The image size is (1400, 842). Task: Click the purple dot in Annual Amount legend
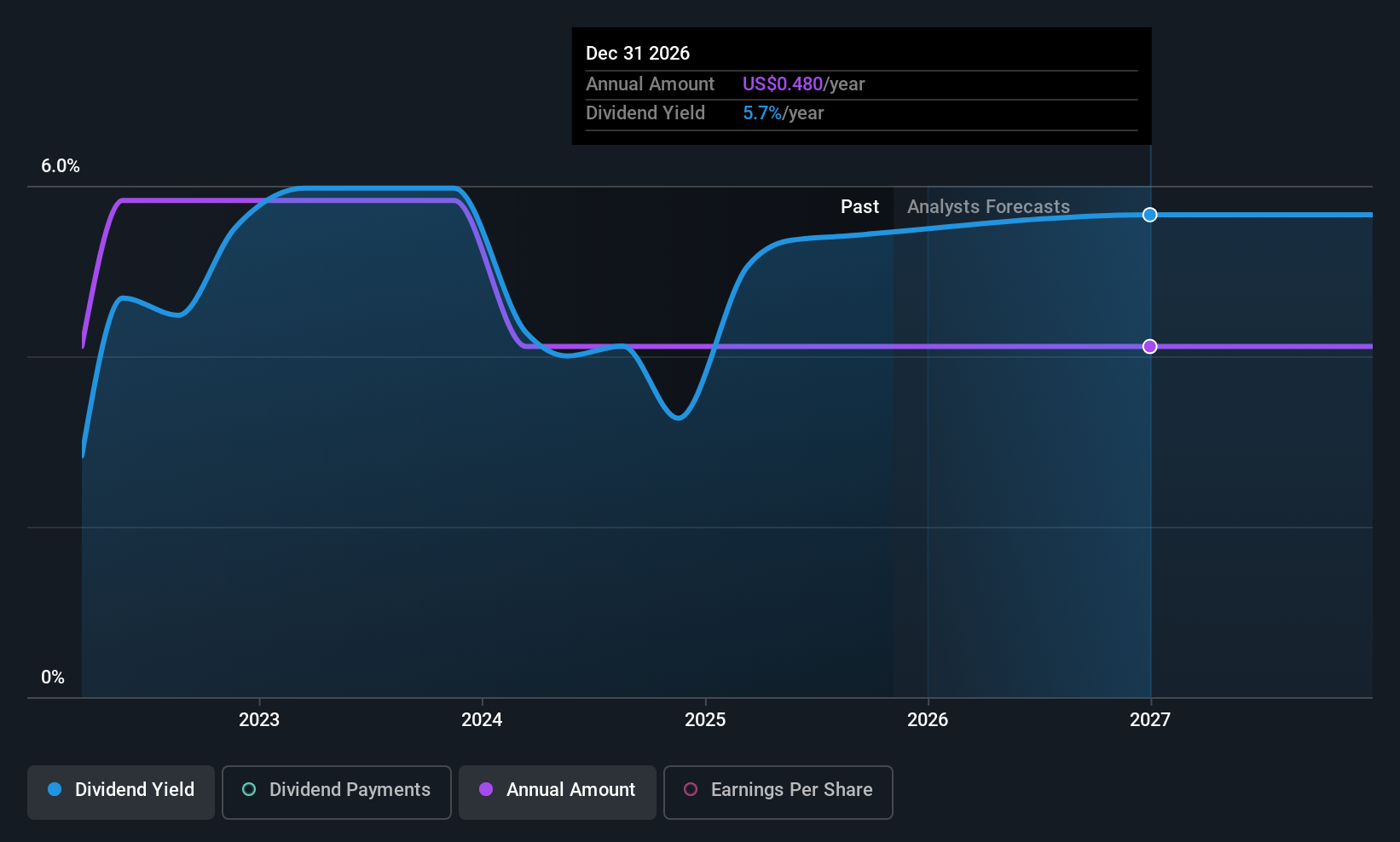pyautogui.click(x=486, y=789)
